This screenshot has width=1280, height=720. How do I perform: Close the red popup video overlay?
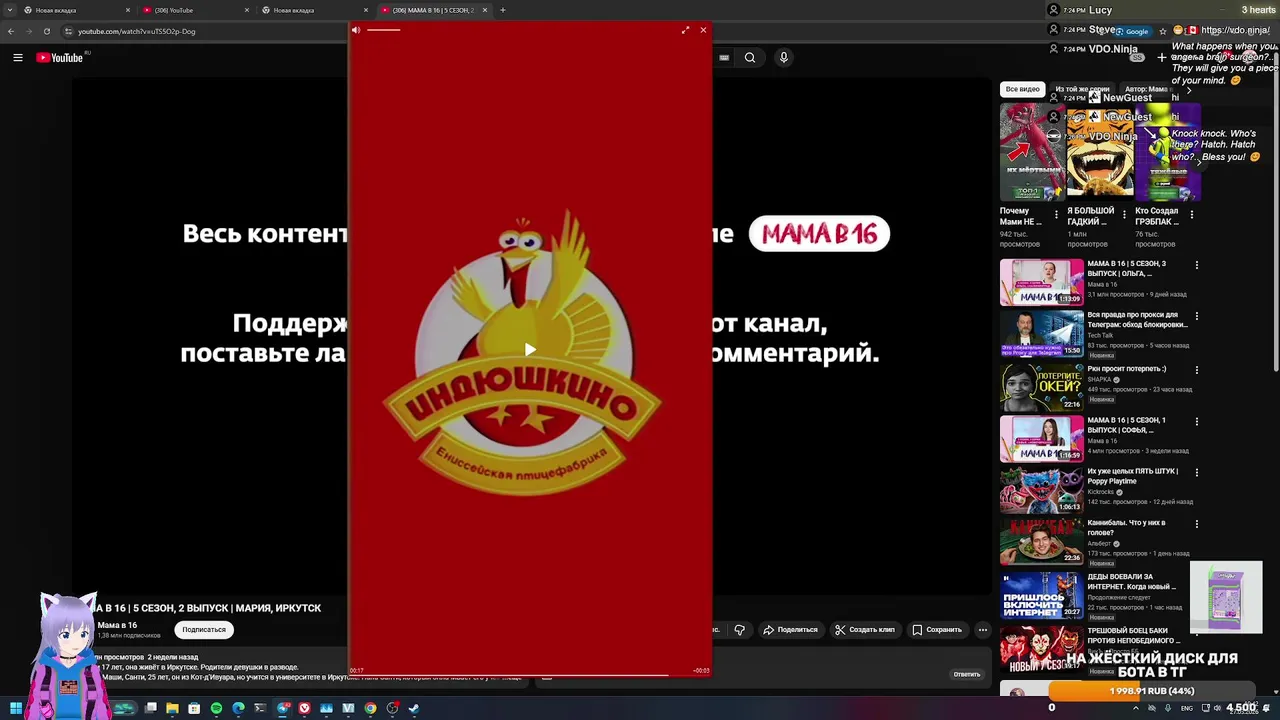703,30
